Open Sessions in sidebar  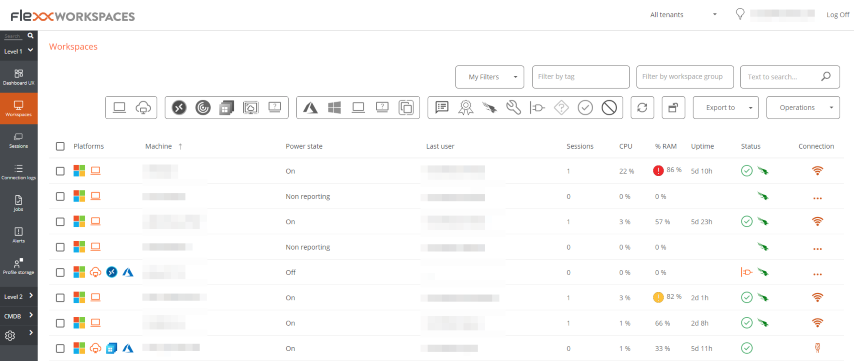pos(19,140)
